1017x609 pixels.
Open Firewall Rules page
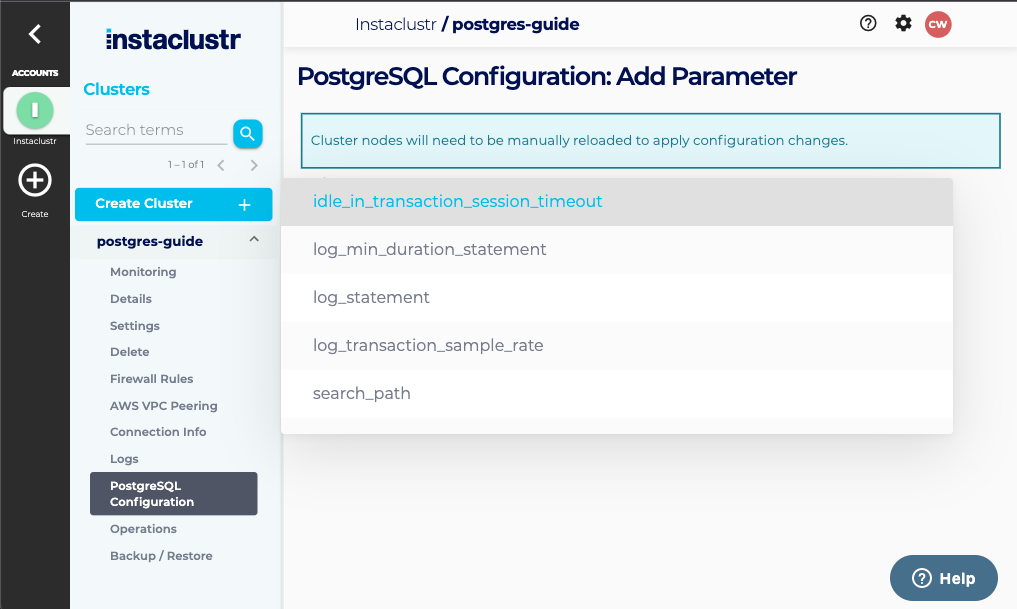click(x=151, y=379)
